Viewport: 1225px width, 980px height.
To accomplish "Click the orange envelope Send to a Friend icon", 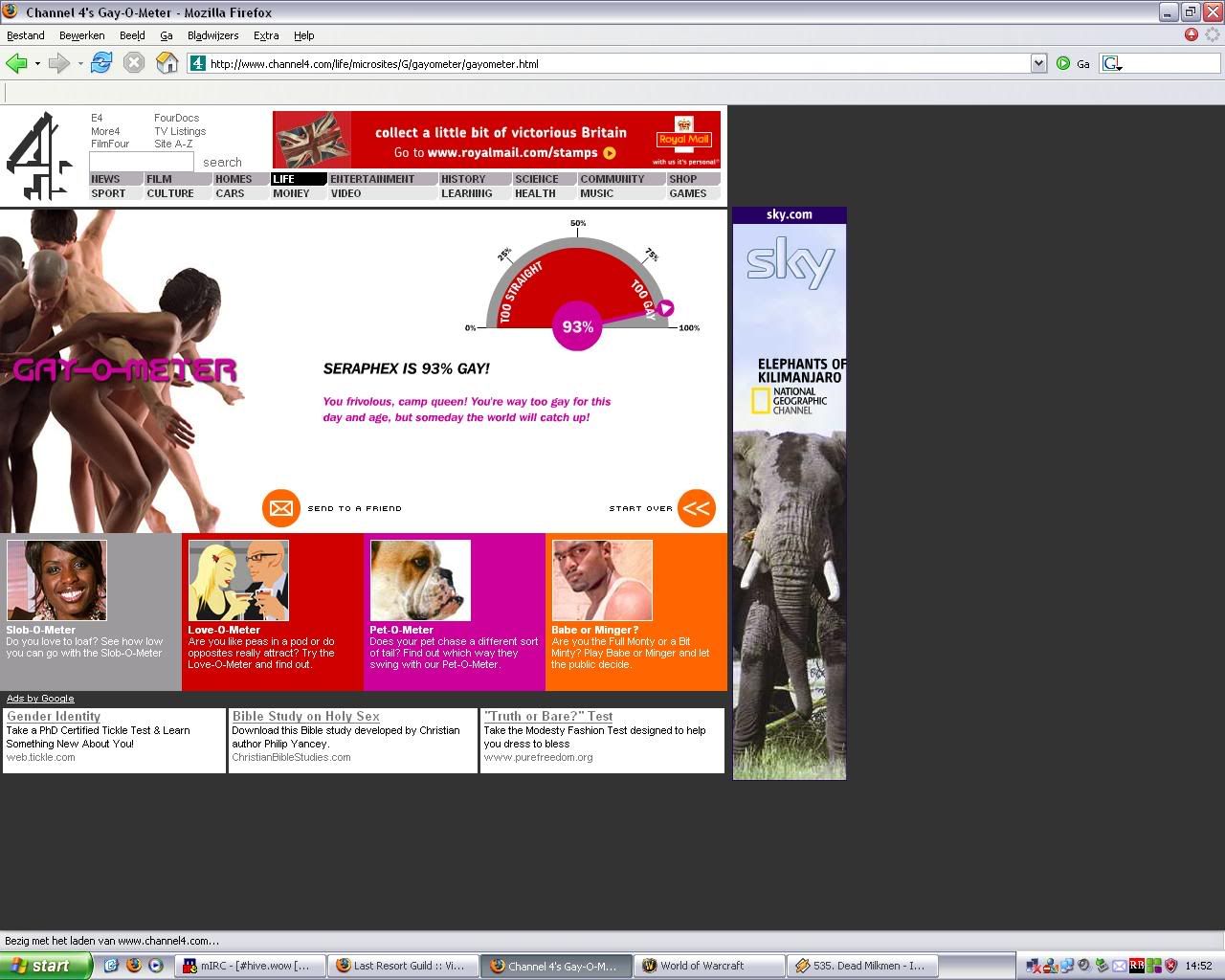I will tap(281, 508).
